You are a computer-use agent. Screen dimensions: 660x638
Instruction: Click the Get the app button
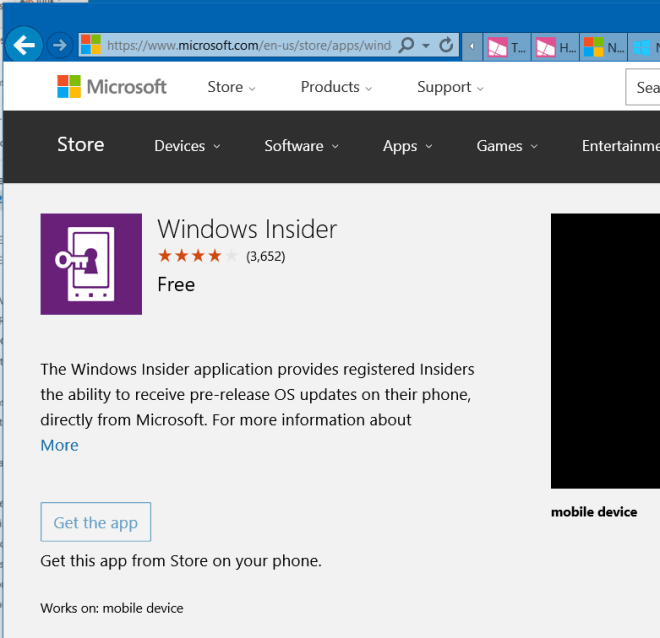click(x=96, y=522)
